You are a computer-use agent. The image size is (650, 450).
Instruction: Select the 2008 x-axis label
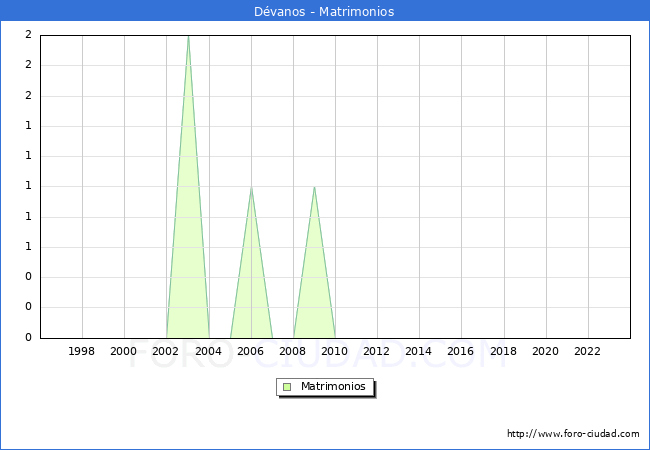(292, 351)
